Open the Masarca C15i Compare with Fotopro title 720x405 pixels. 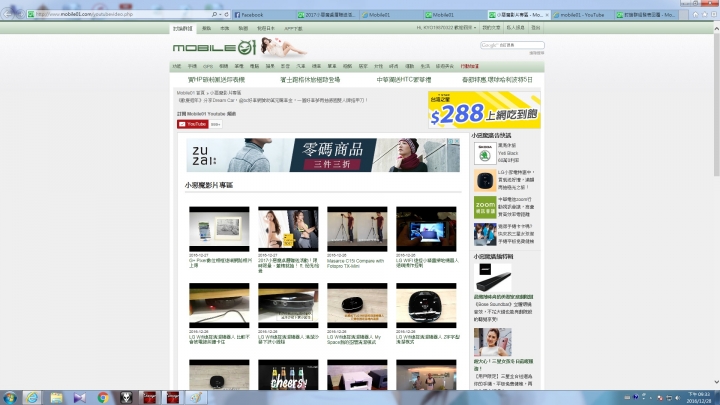click(x=355, y=264)
